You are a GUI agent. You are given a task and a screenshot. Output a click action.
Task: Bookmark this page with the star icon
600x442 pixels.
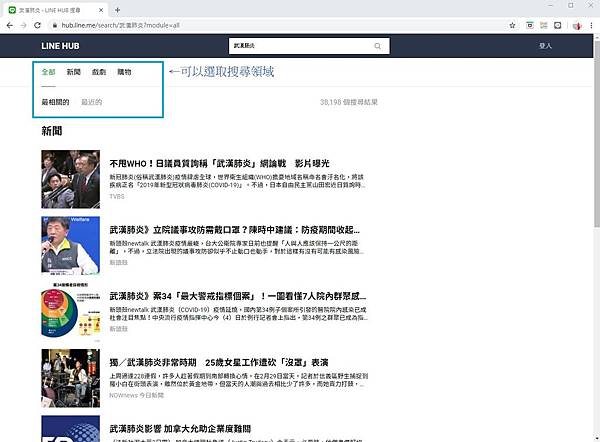[512, 25]
